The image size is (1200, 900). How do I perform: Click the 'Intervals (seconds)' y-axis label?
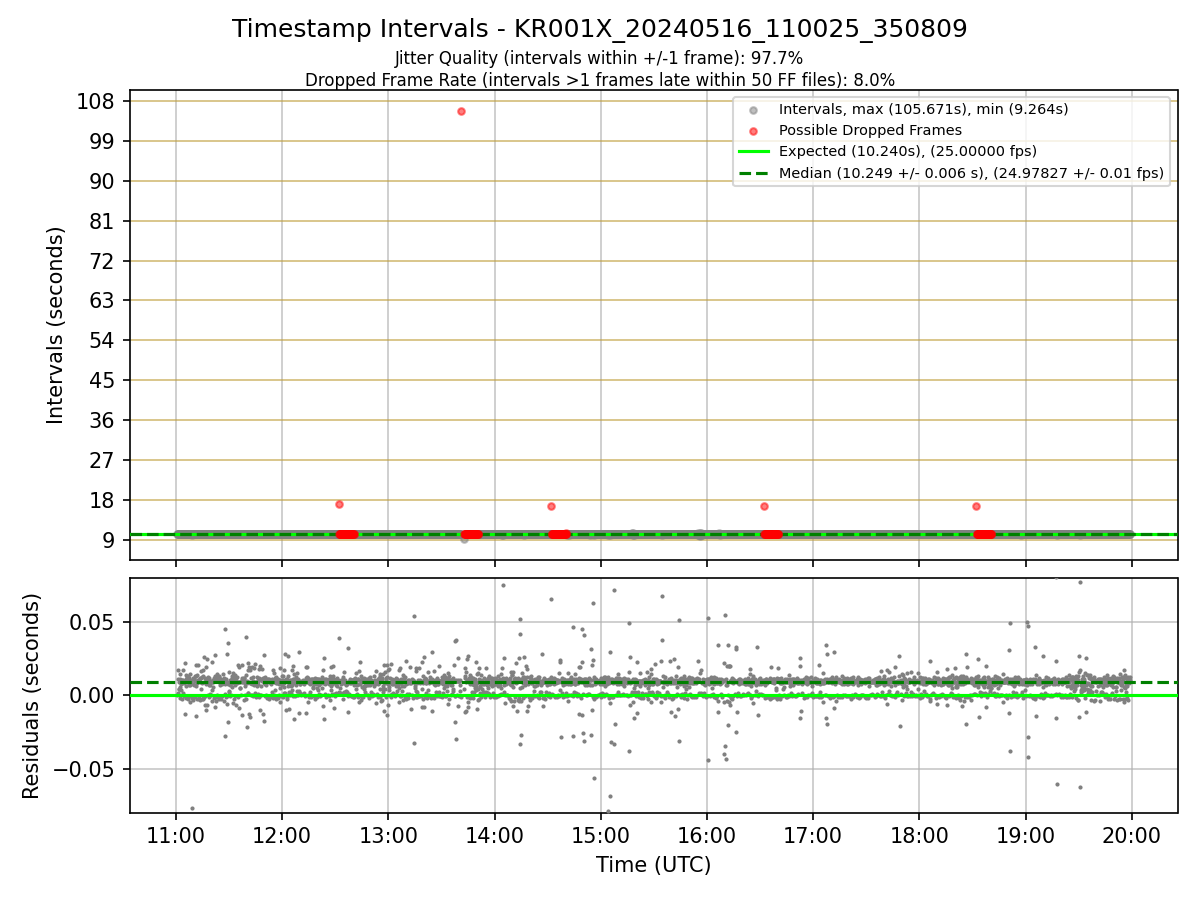tap(56, 325)
